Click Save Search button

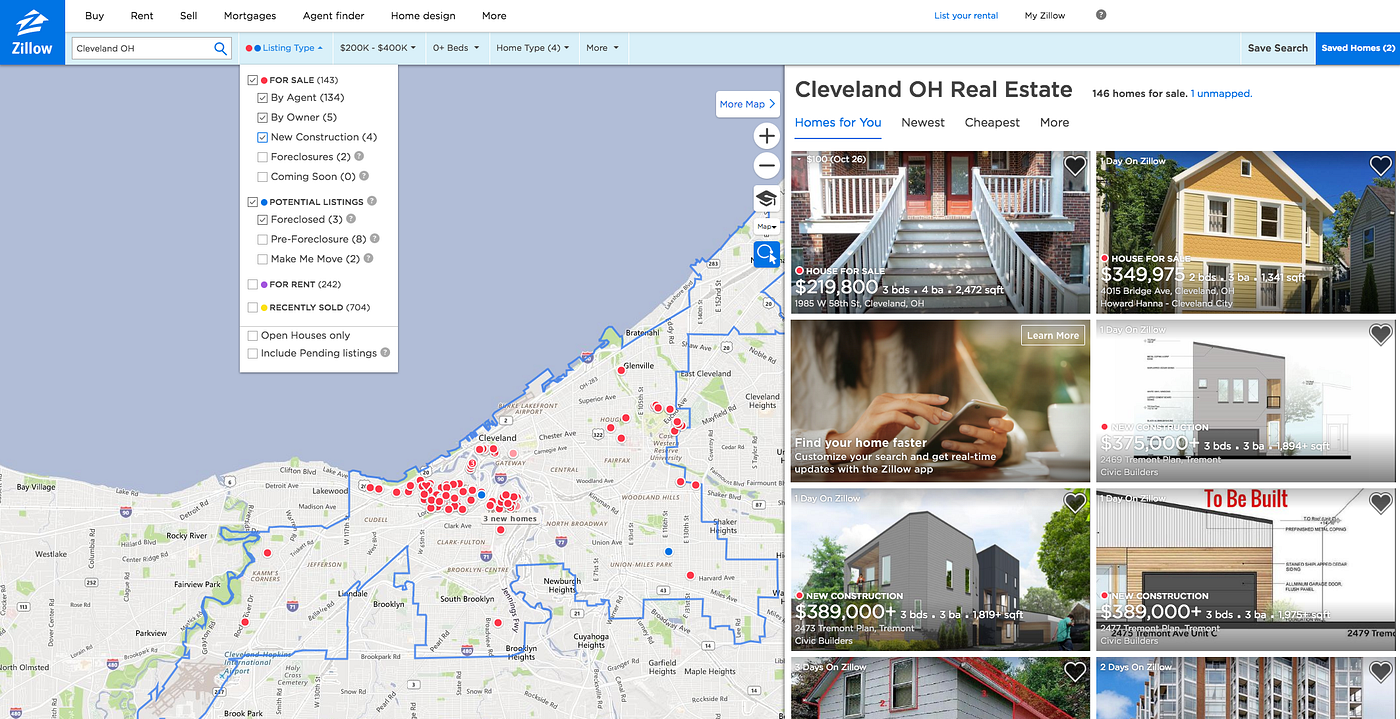click(1278, 48)
